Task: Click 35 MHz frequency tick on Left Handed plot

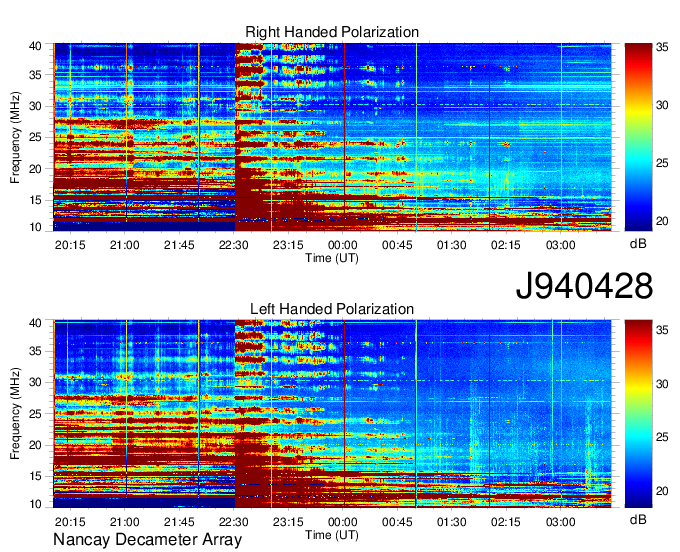Action: click(x=35, y=351)
